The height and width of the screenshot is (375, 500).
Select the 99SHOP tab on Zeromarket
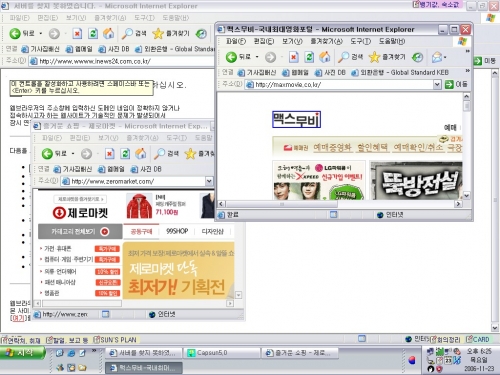point(177,231)
